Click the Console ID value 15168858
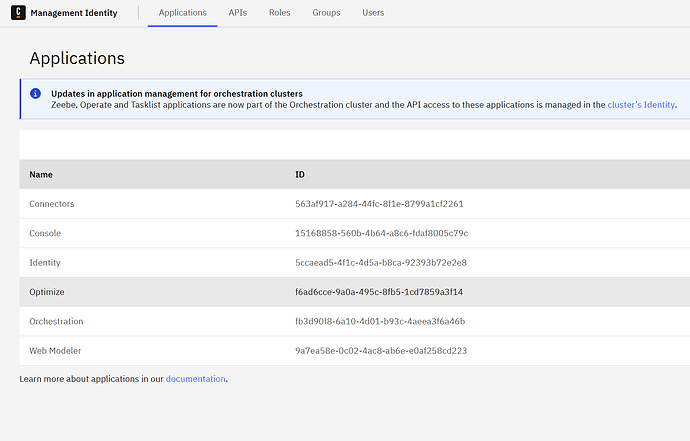Image resolution: width=690 pixels, height=441 pixels. pyautogui.click(x=381, y=233)
